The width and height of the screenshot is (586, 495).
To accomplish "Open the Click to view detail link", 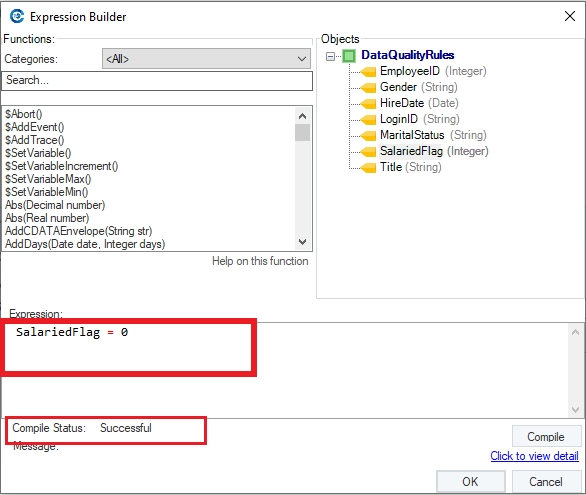I will tap(534, 456).
